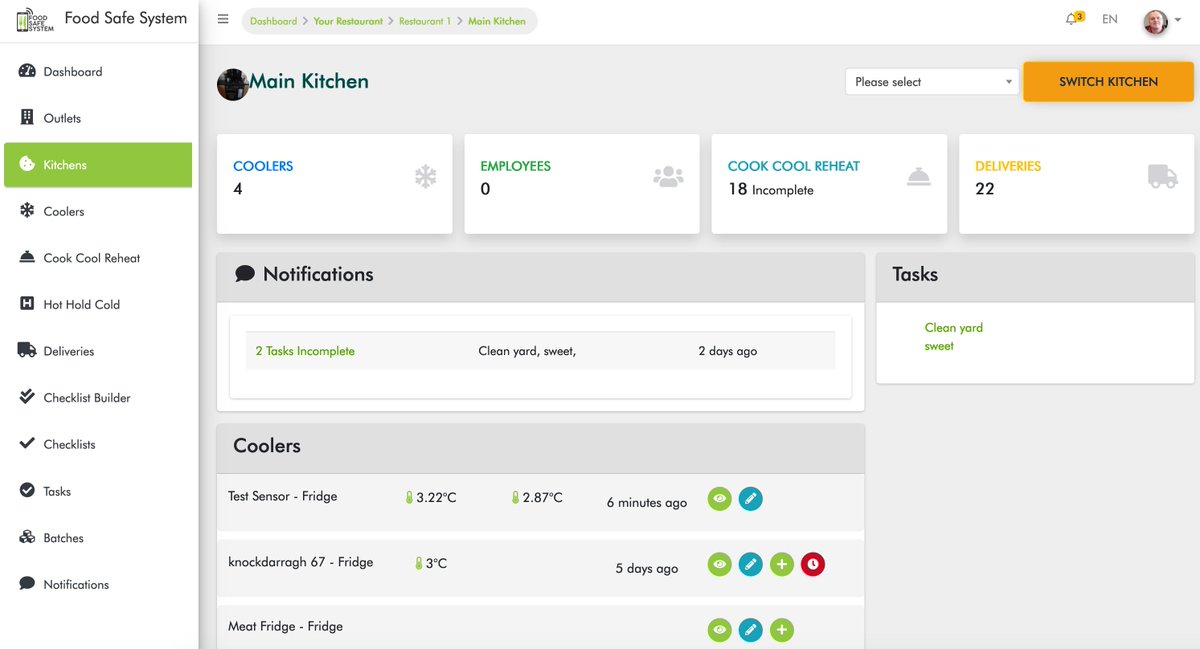Screen dimensions: 1200x649
Task: Open Dashboard in the sidebar
Action: (98, 72)
